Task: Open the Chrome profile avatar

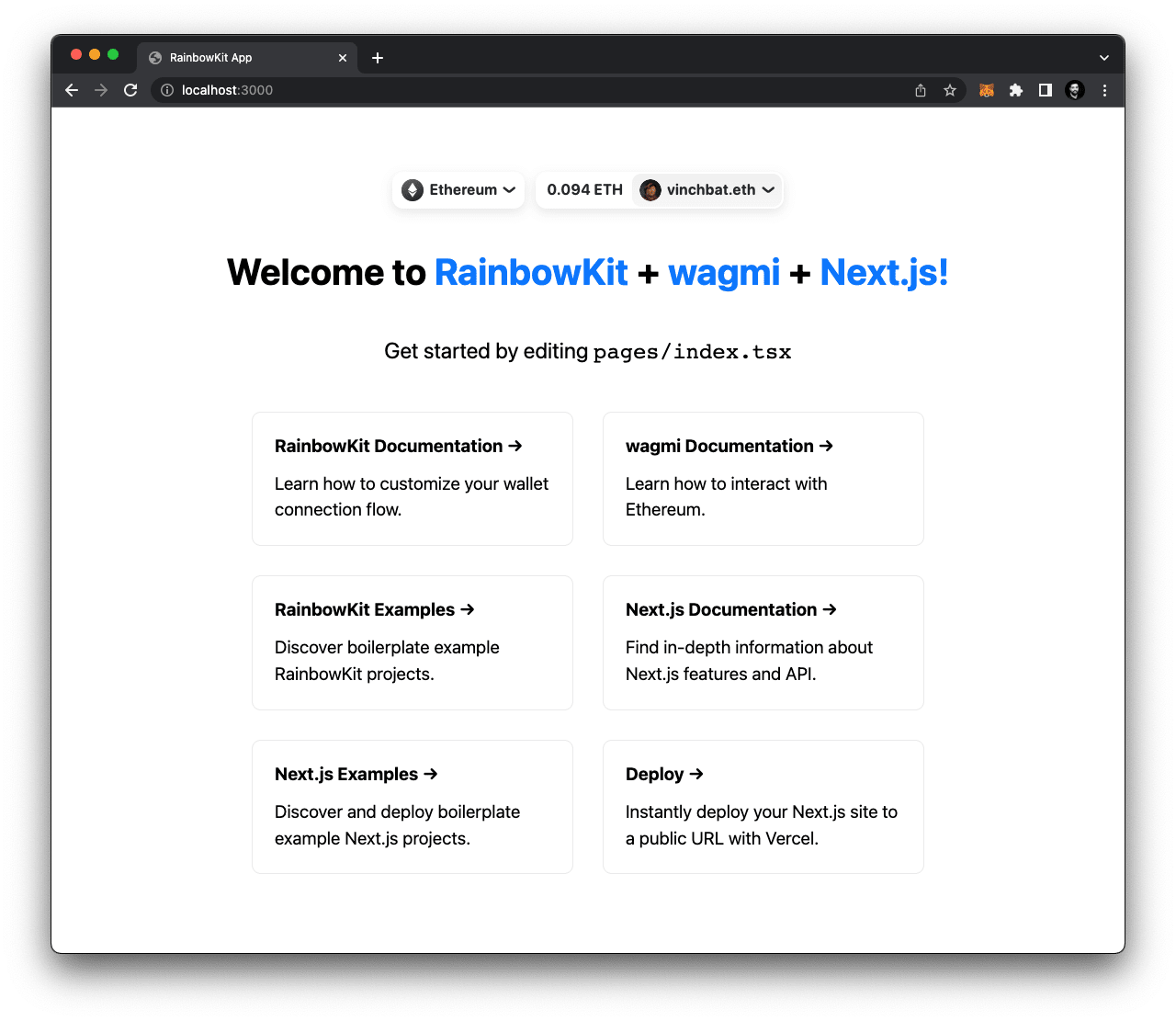Action: click(x=1075, y=90)
